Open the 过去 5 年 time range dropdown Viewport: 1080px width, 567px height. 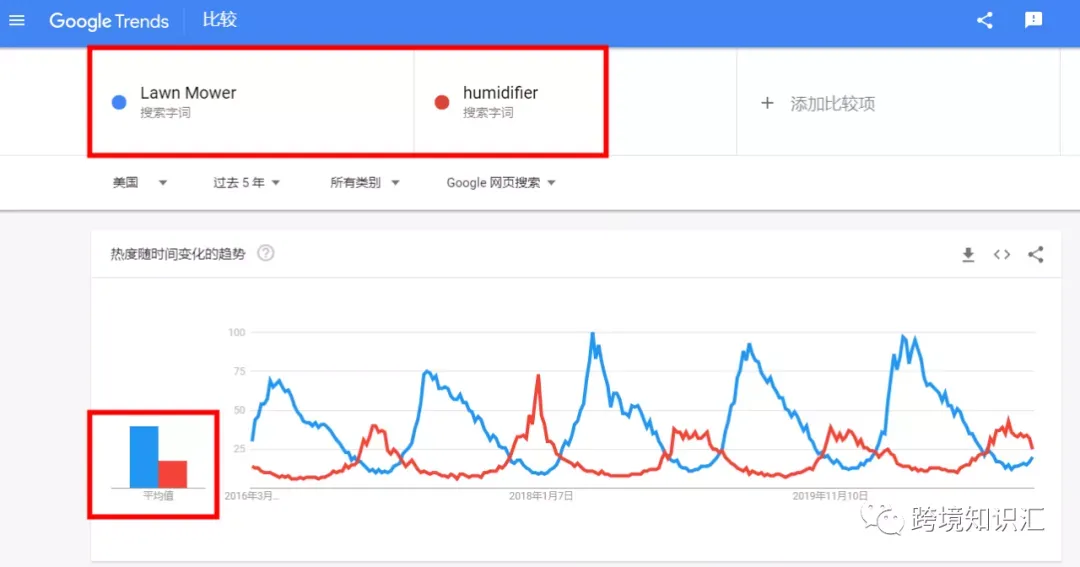pyautogui.click(x=247, y=183)
